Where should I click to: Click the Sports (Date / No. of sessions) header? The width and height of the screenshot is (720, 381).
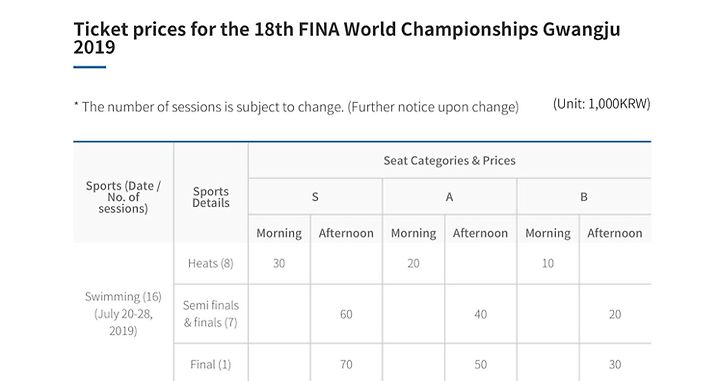pos(123,197)
